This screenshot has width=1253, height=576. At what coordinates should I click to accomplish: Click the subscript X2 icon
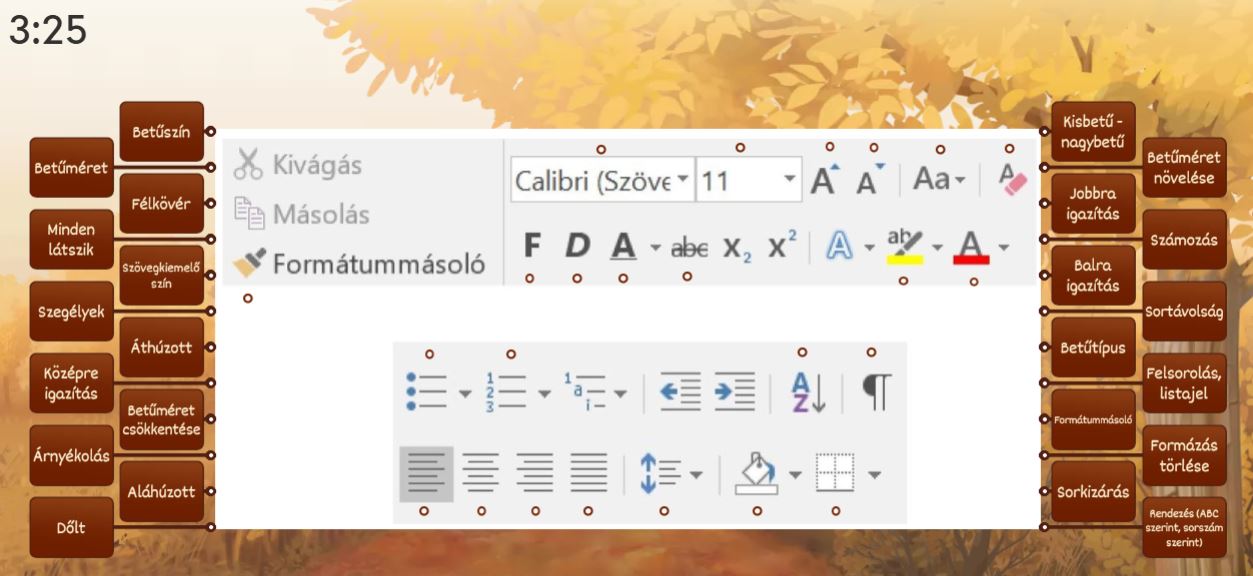(736, 246)
